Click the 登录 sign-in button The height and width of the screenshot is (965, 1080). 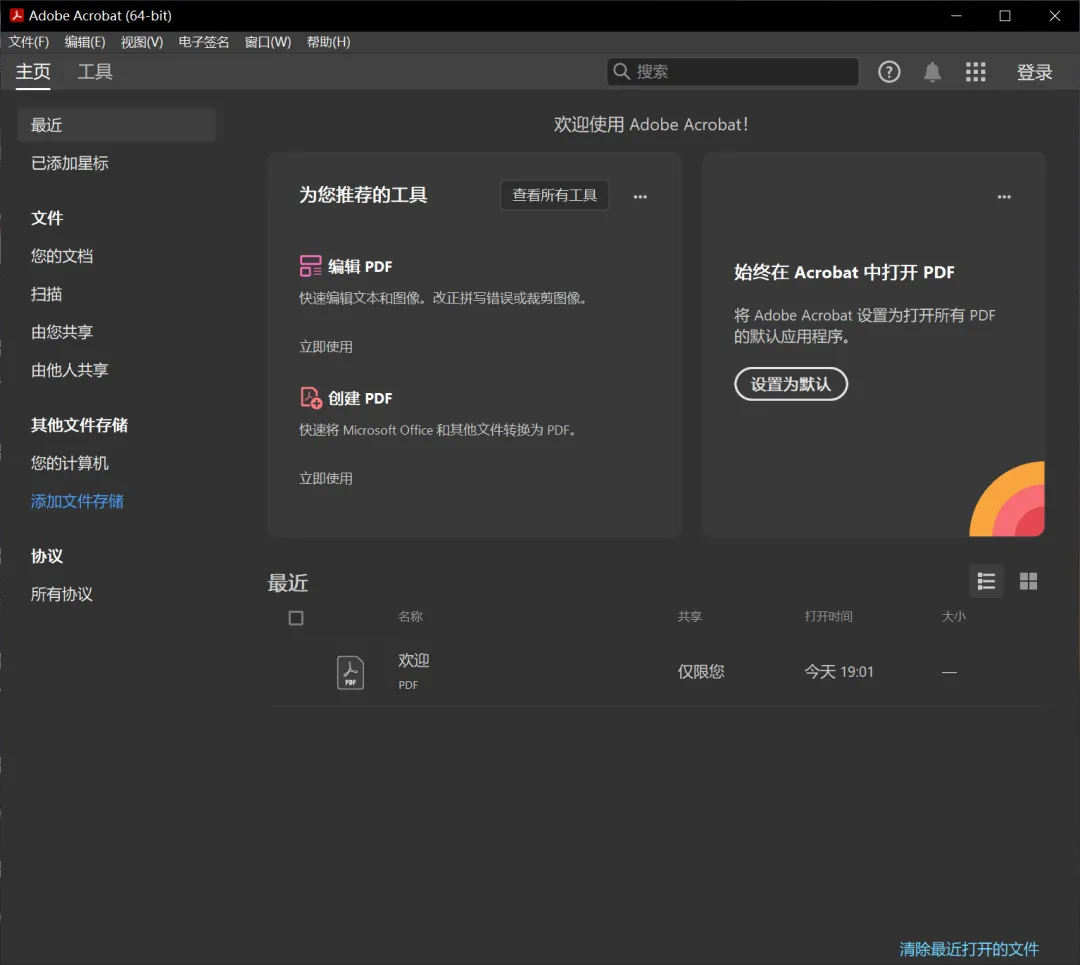1034,72
